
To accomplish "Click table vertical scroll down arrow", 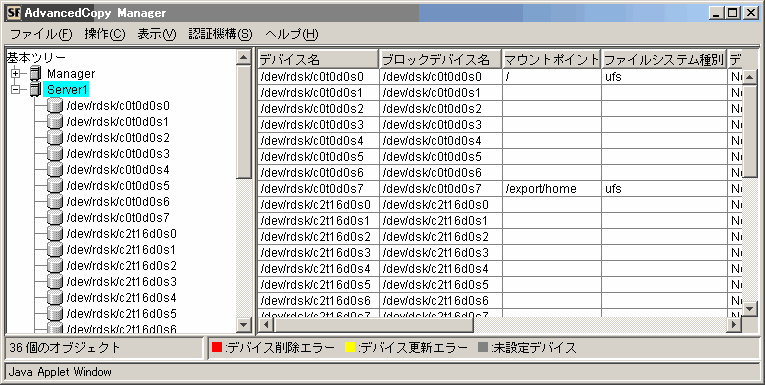I will pos(750,308).
